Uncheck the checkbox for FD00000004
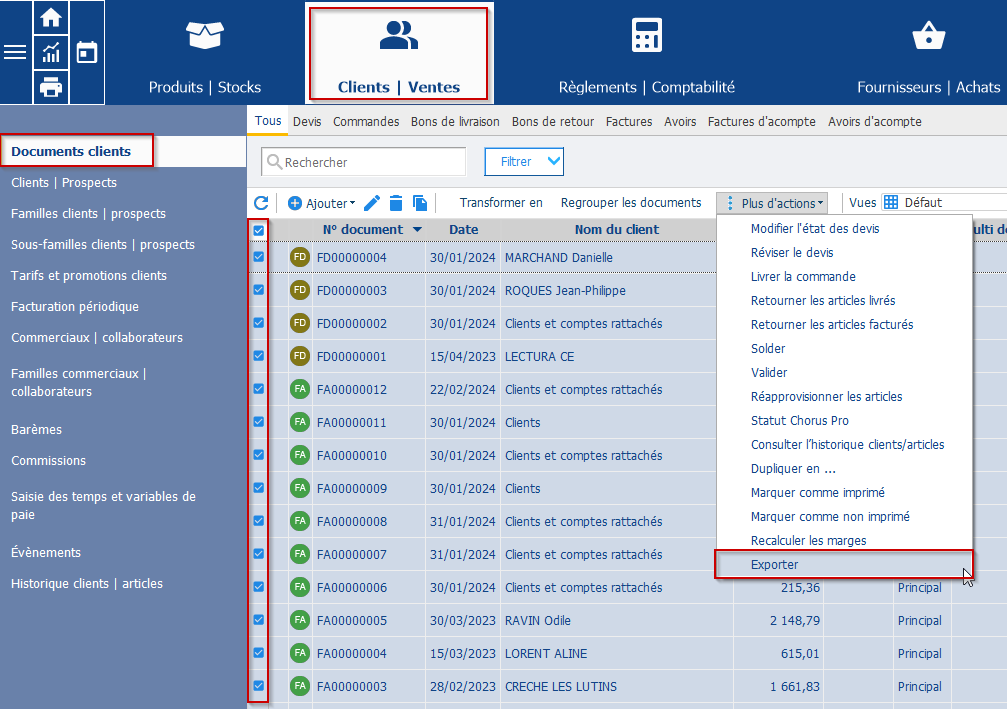1007x709 pixels. [x=258, y=257]
